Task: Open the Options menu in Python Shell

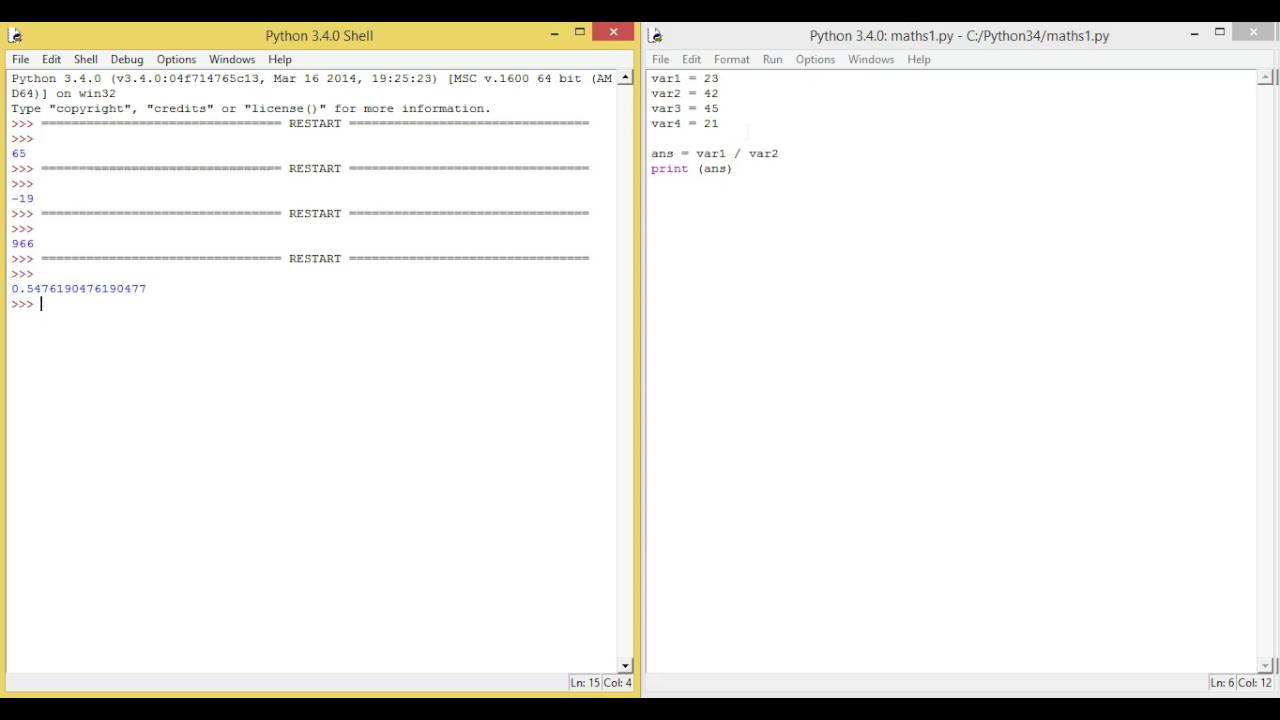Action: click(x=176, y=59)
